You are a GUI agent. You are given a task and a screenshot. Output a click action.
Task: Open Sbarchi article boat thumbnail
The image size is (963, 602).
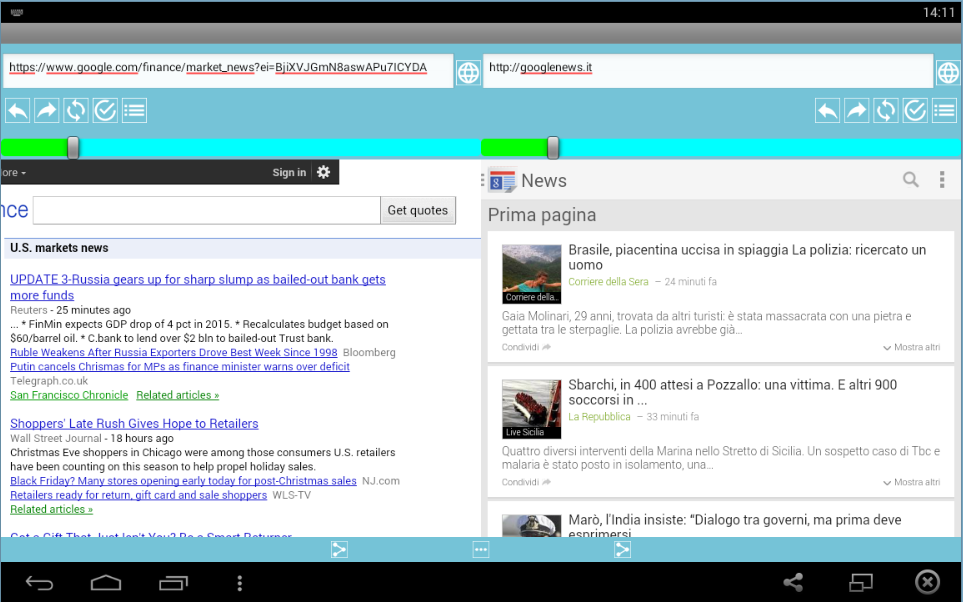click(x=531, y=409)
